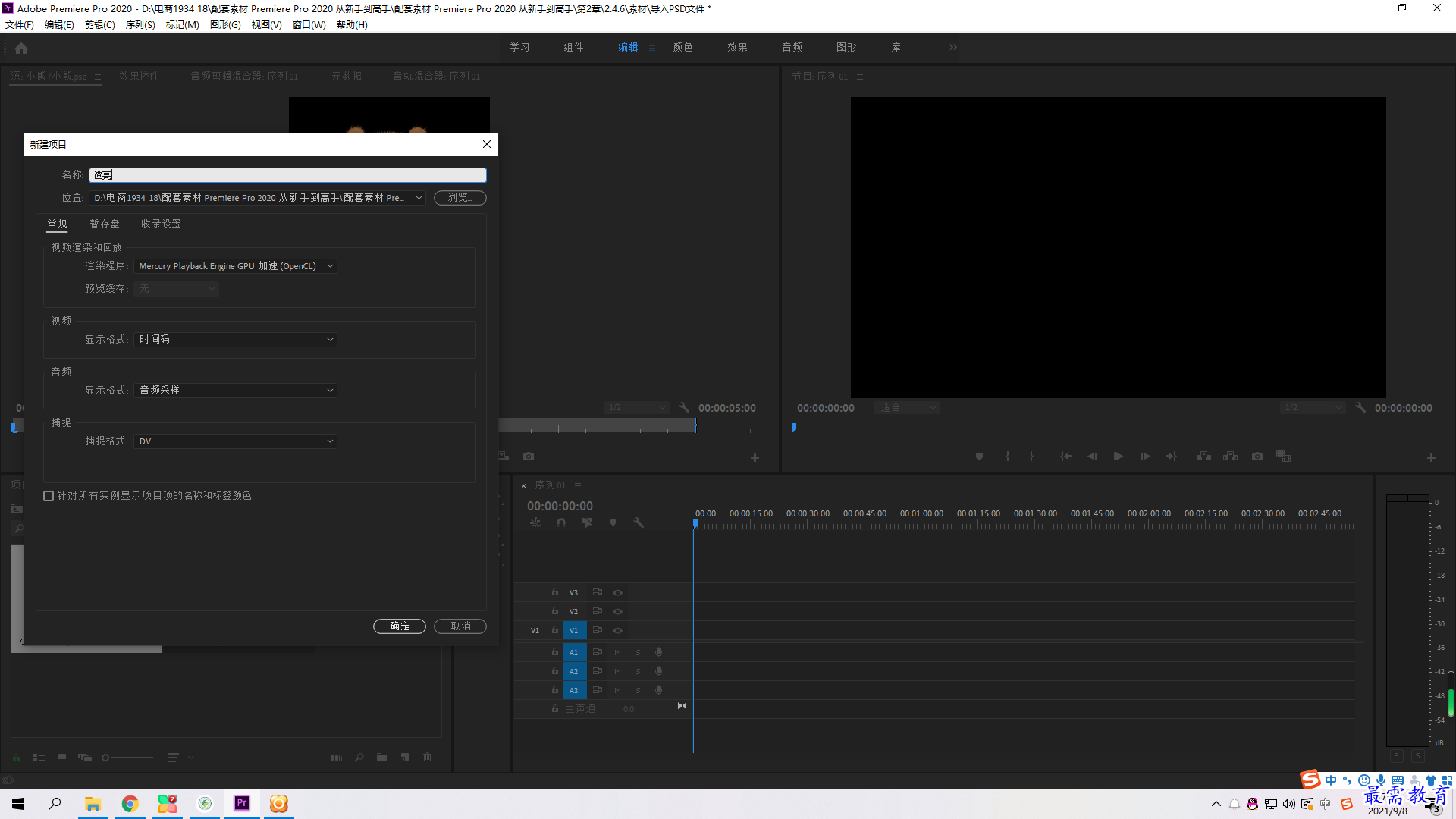Click New Bin folder icon in Project panel
The image size is (1456, 819).
381,758
